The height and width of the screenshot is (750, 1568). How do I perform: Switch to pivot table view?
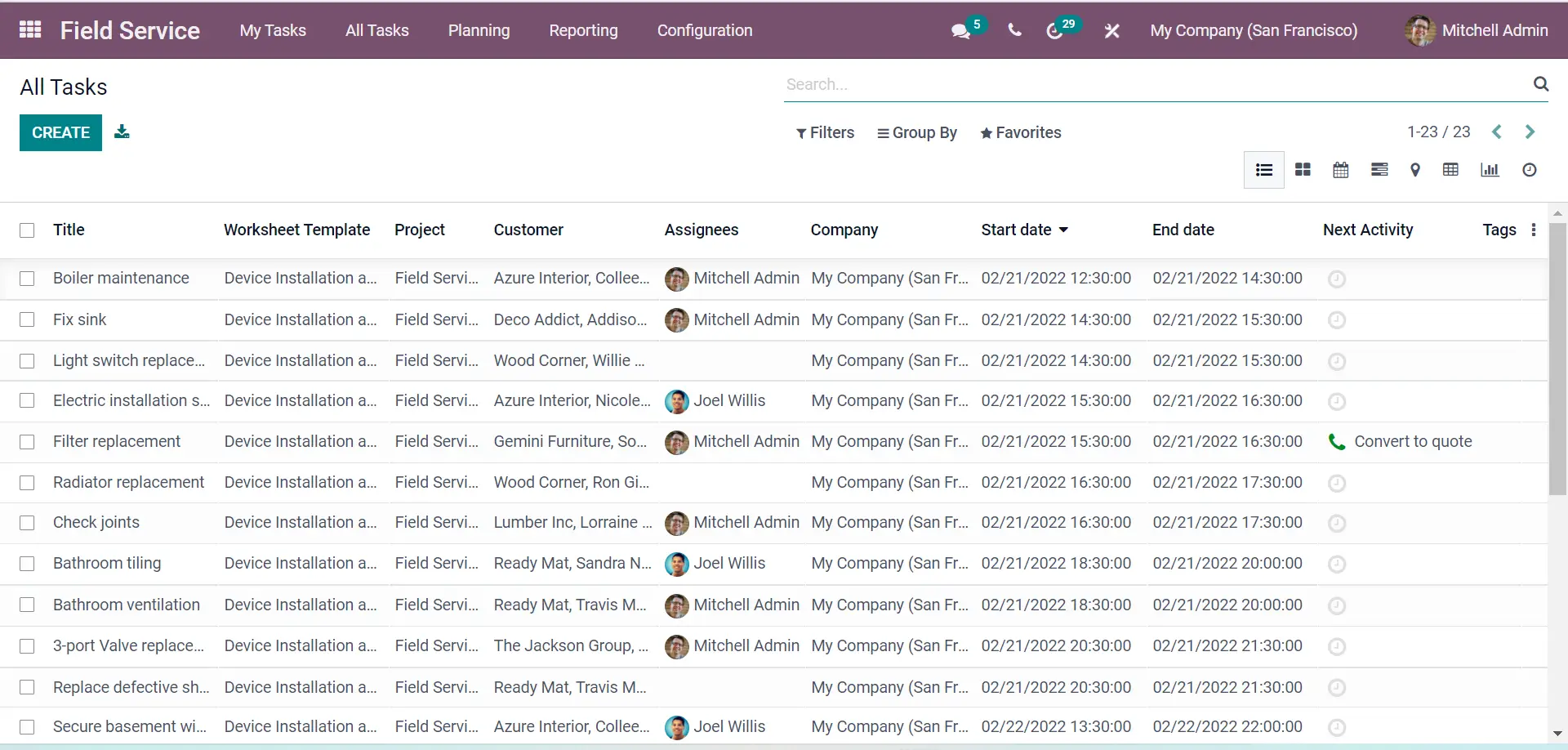point(1450,170)
